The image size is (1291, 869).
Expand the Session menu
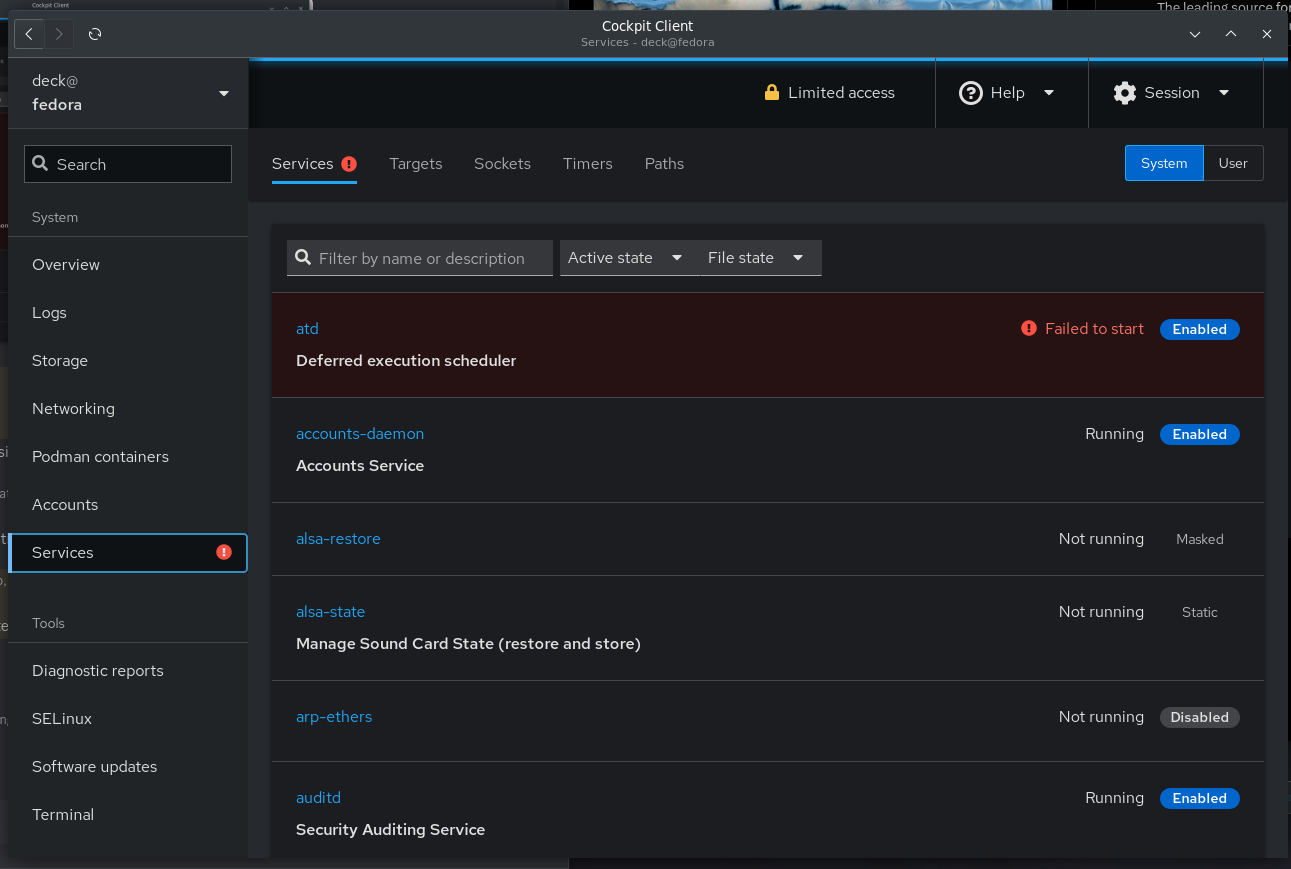pyautogui.click(x=1175, y=93)
